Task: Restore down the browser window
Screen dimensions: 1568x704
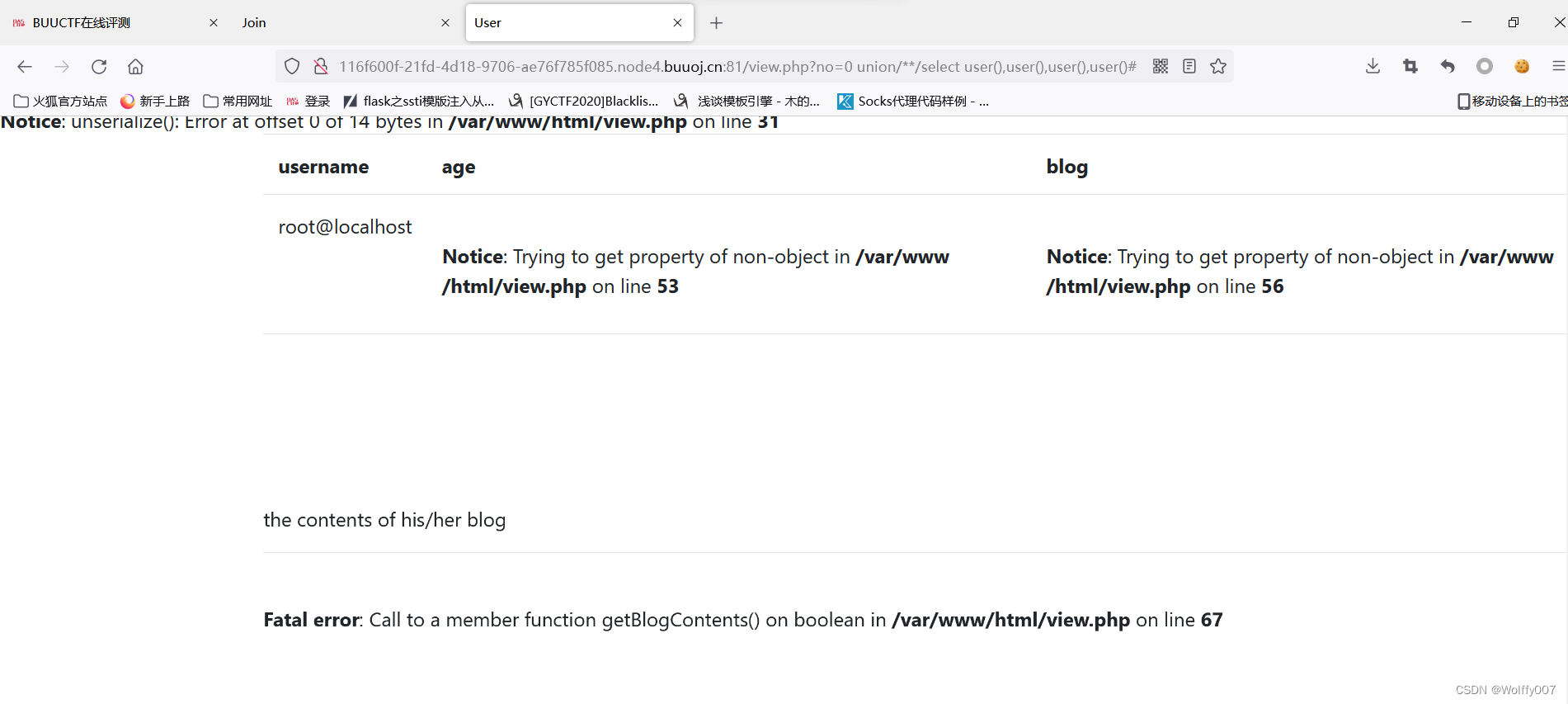Action: tap(1513, 23)
